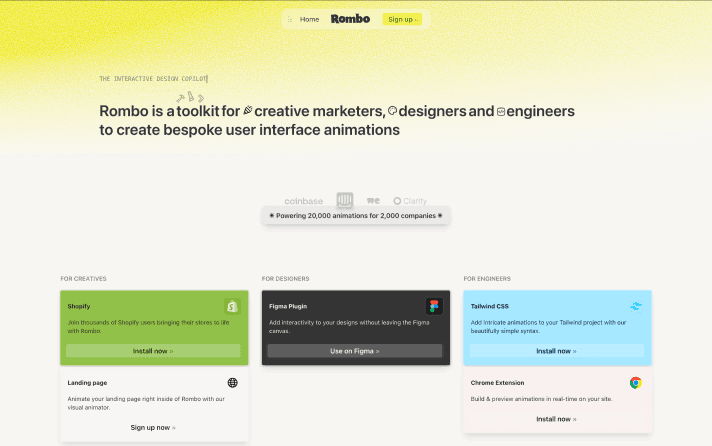The width and height of the screenshot is (712, 446).
Task: Click Install now on Chrome Extension card
Action: pyautogui.click(x=557, y=419)
